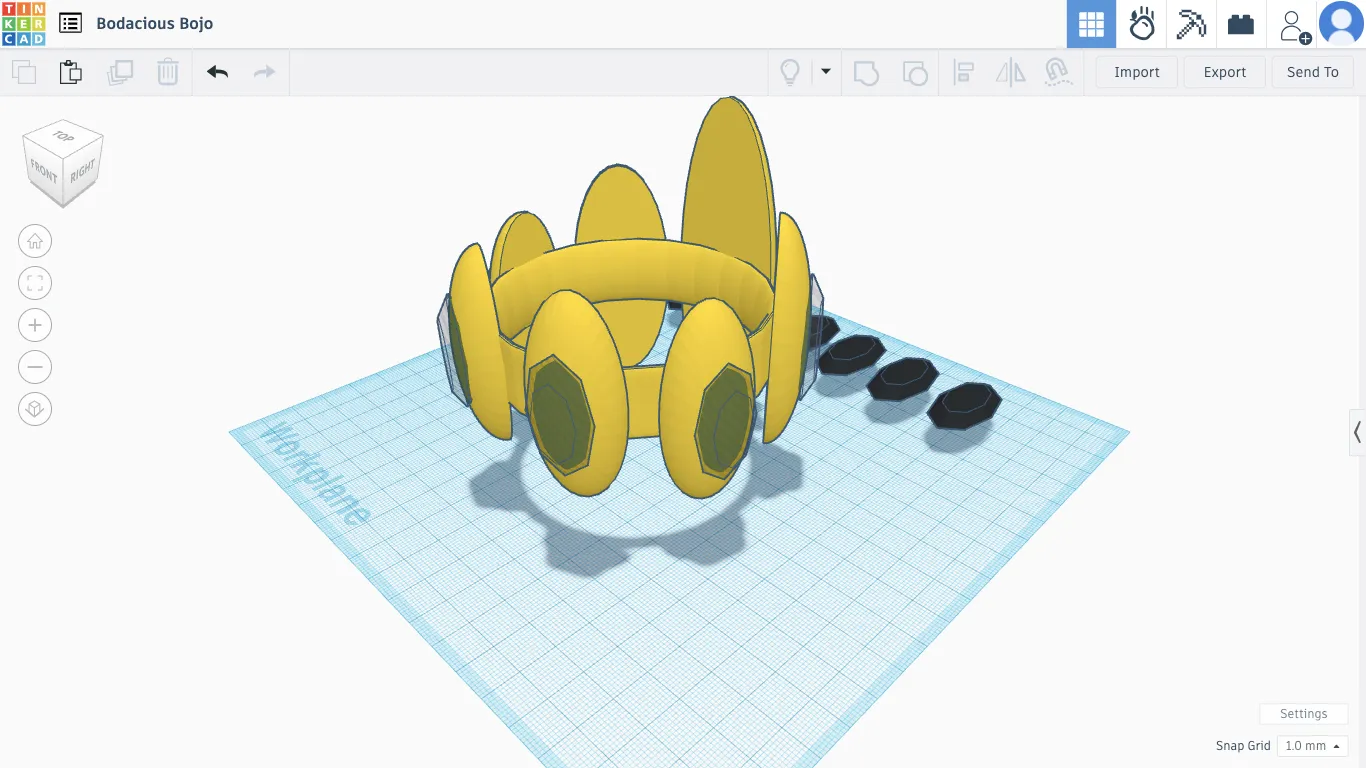Open workplane Settings
Screen dimensions: 1366x768
[1303, 714]
